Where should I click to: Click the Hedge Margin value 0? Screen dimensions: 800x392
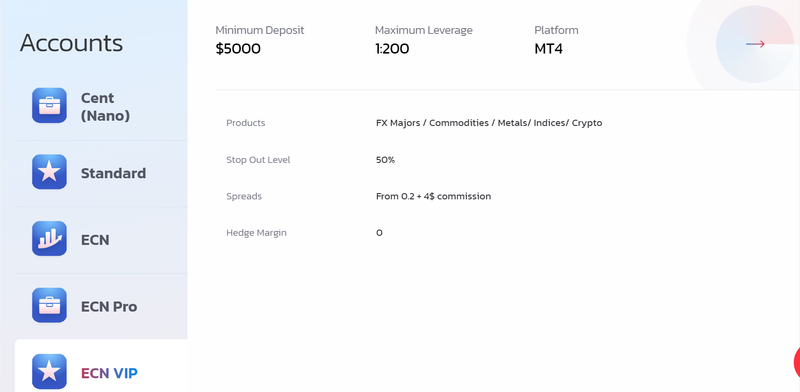[x=379, y=233]
